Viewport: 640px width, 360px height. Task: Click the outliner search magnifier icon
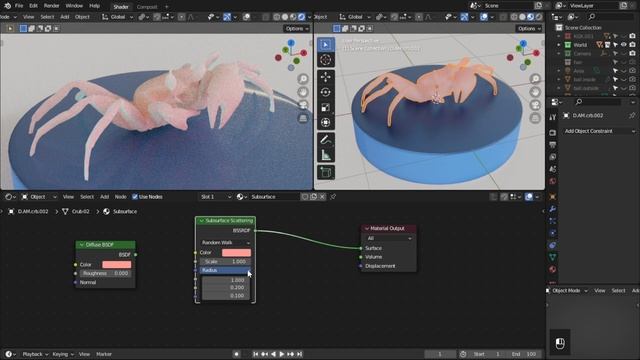point(591,17)
